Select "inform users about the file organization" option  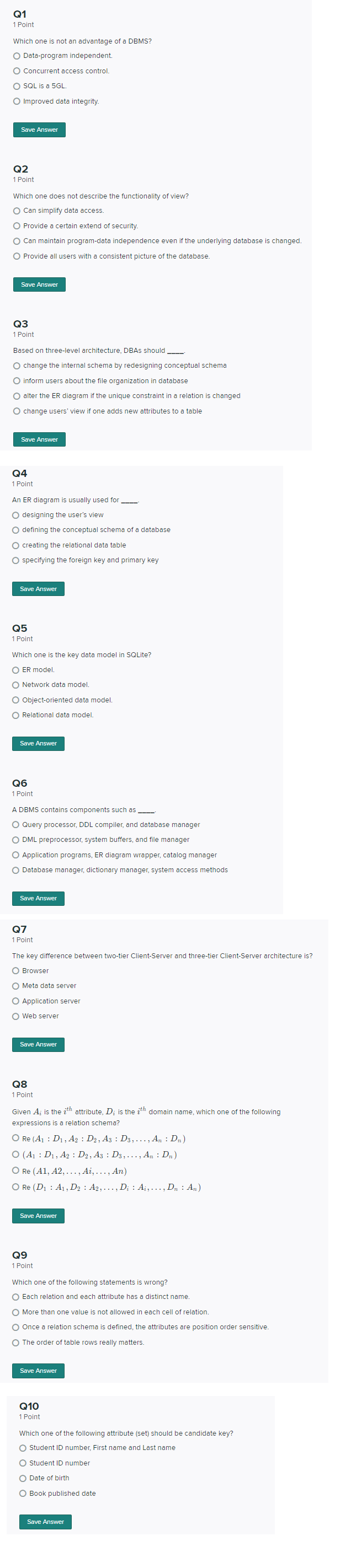point(16,380)
